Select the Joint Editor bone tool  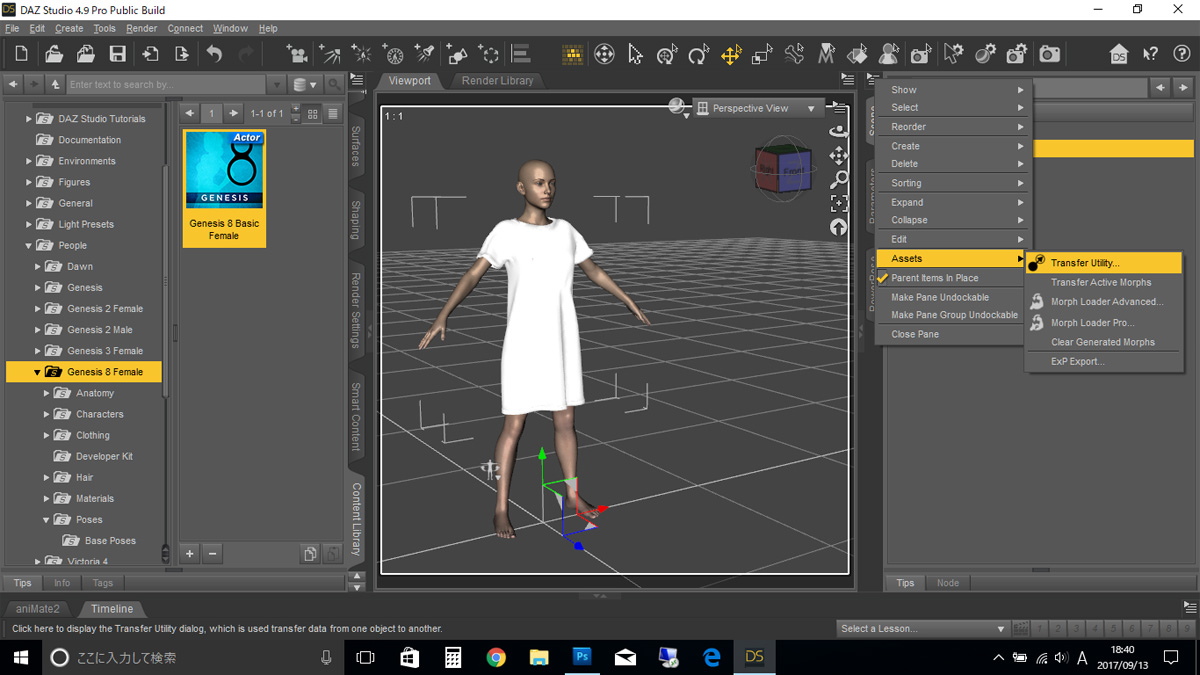(794, 54)
